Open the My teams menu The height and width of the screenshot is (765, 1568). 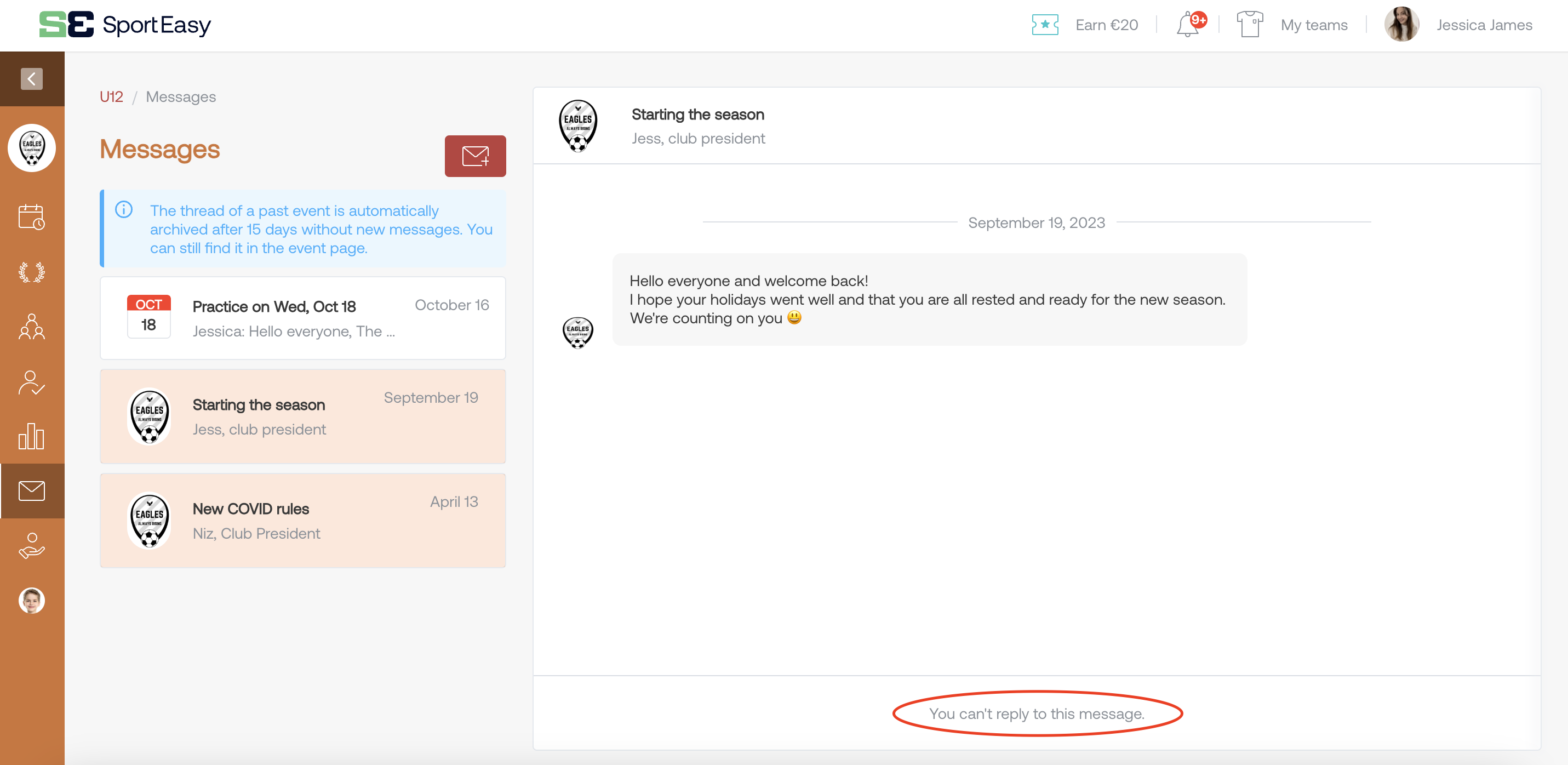(x=1314, y=25)
